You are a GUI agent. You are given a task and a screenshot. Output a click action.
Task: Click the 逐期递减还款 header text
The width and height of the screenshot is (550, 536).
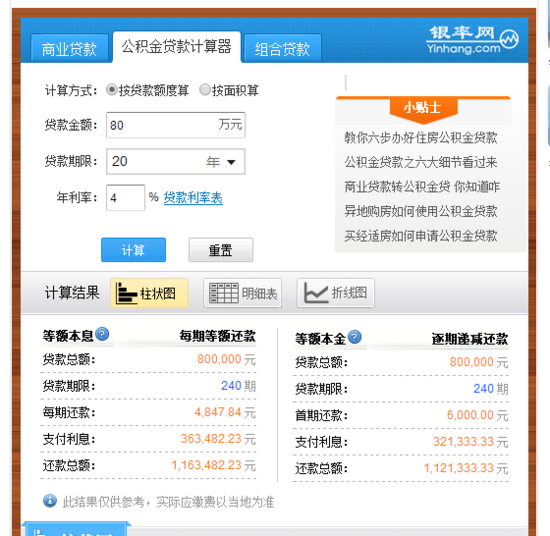pyautogui.click(x=470, y=339)
